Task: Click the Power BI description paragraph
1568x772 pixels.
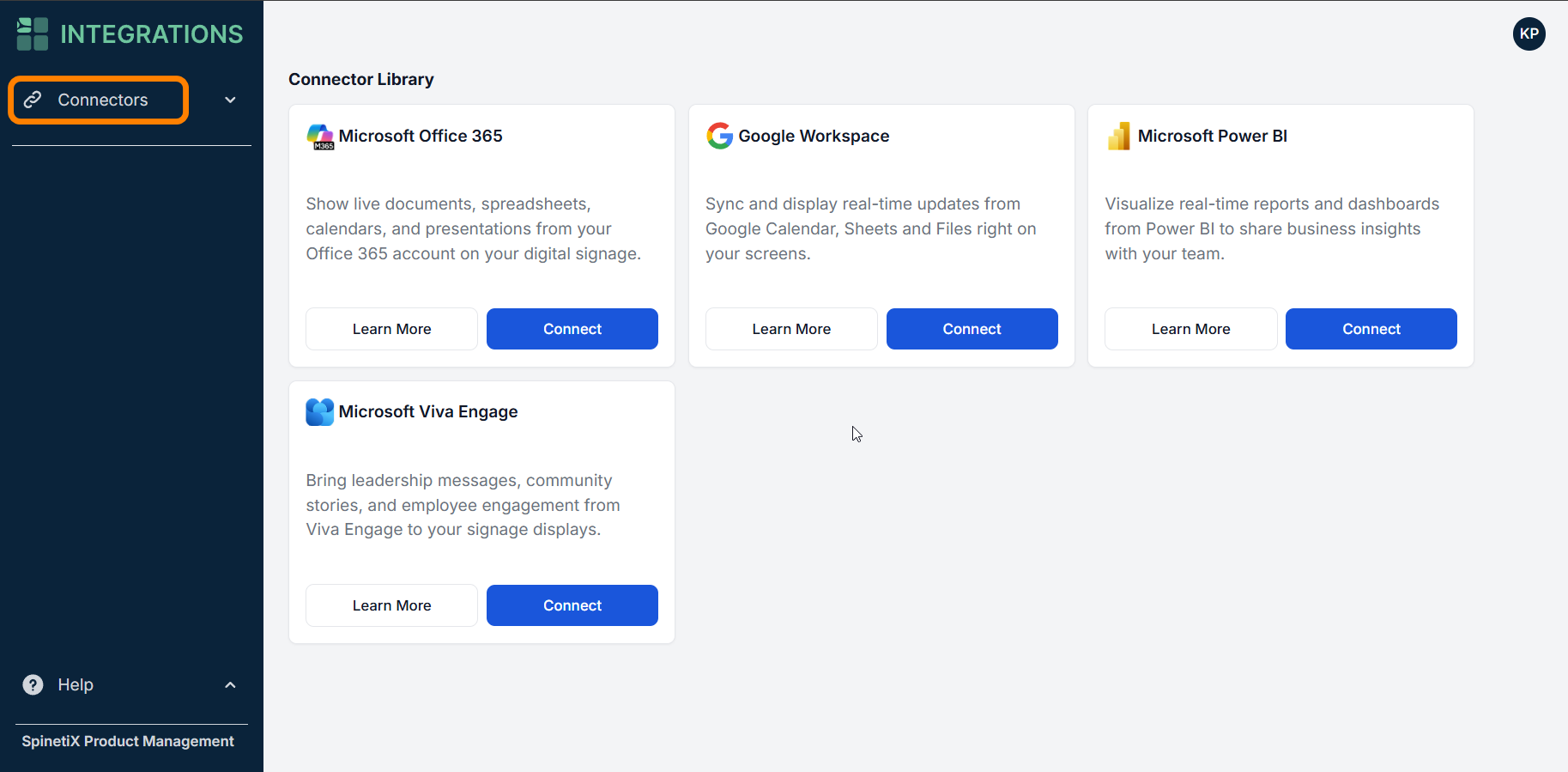Action: click(1272, 228)
